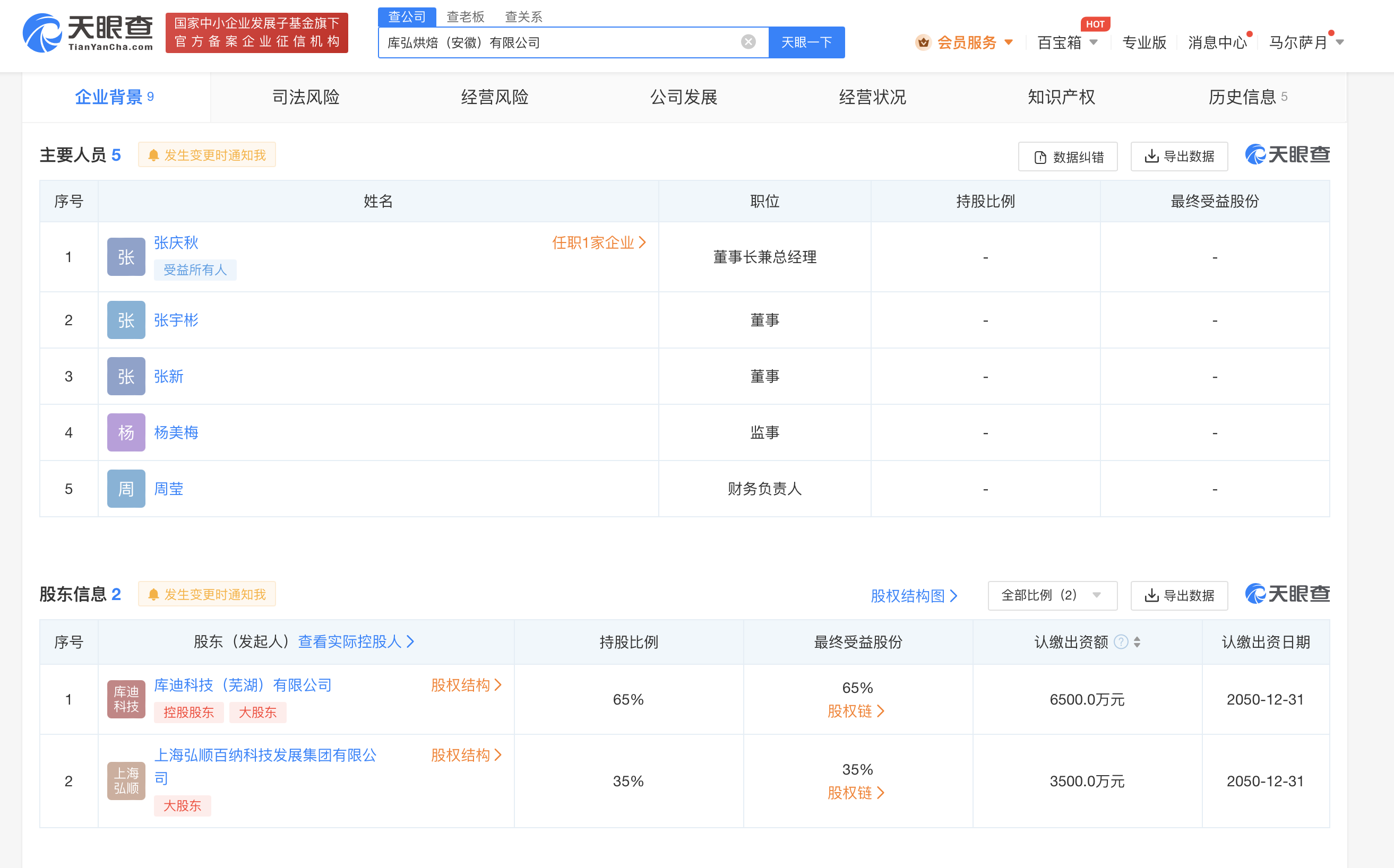Open 杨美梅 profile link

coord(176,433)
